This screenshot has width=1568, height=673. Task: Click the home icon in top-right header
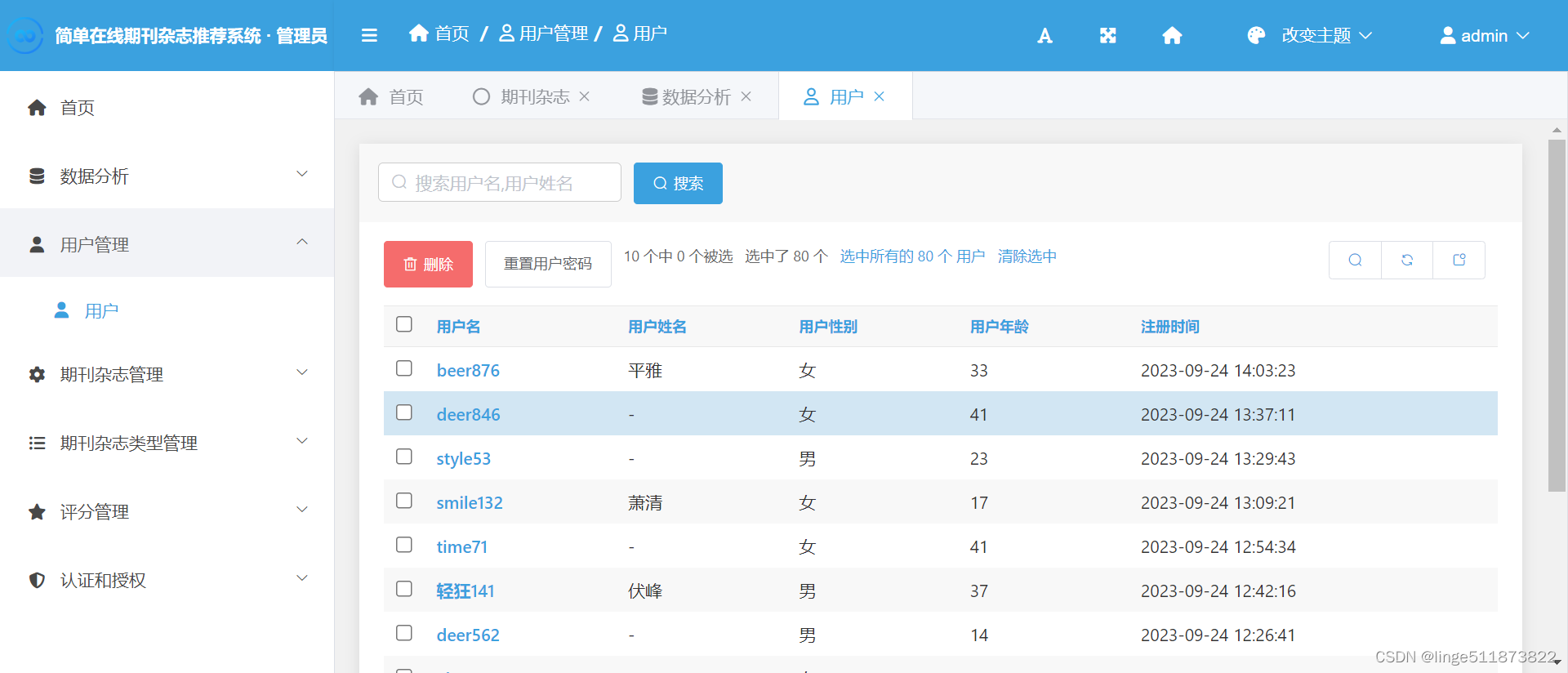1172,35
